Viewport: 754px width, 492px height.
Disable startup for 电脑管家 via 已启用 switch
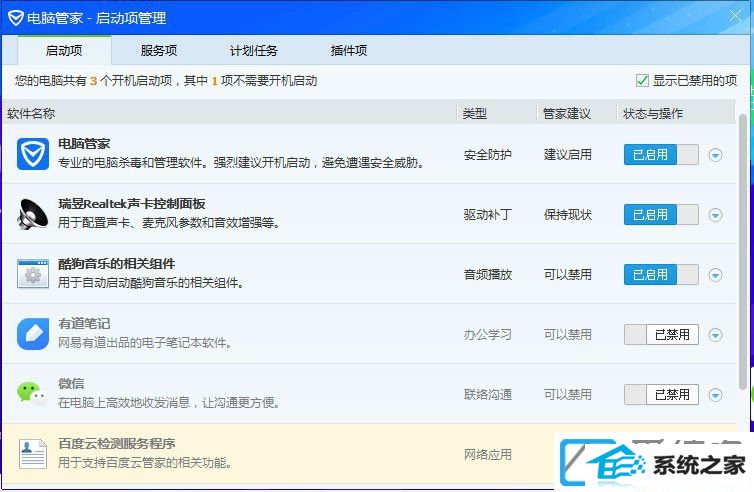tap(661, 155)
